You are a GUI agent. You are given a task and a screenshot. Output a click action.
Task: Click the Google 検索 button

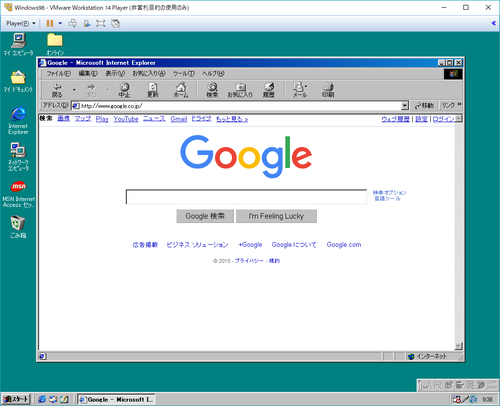pyautogui.click(x=205, y=216)
